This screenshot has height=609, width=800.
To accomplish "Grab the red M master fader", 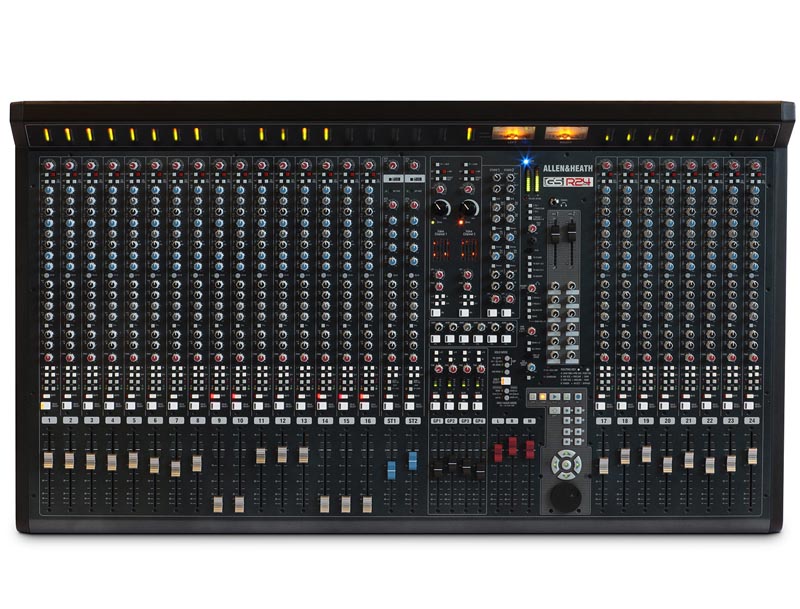I will tap(530, 450).
